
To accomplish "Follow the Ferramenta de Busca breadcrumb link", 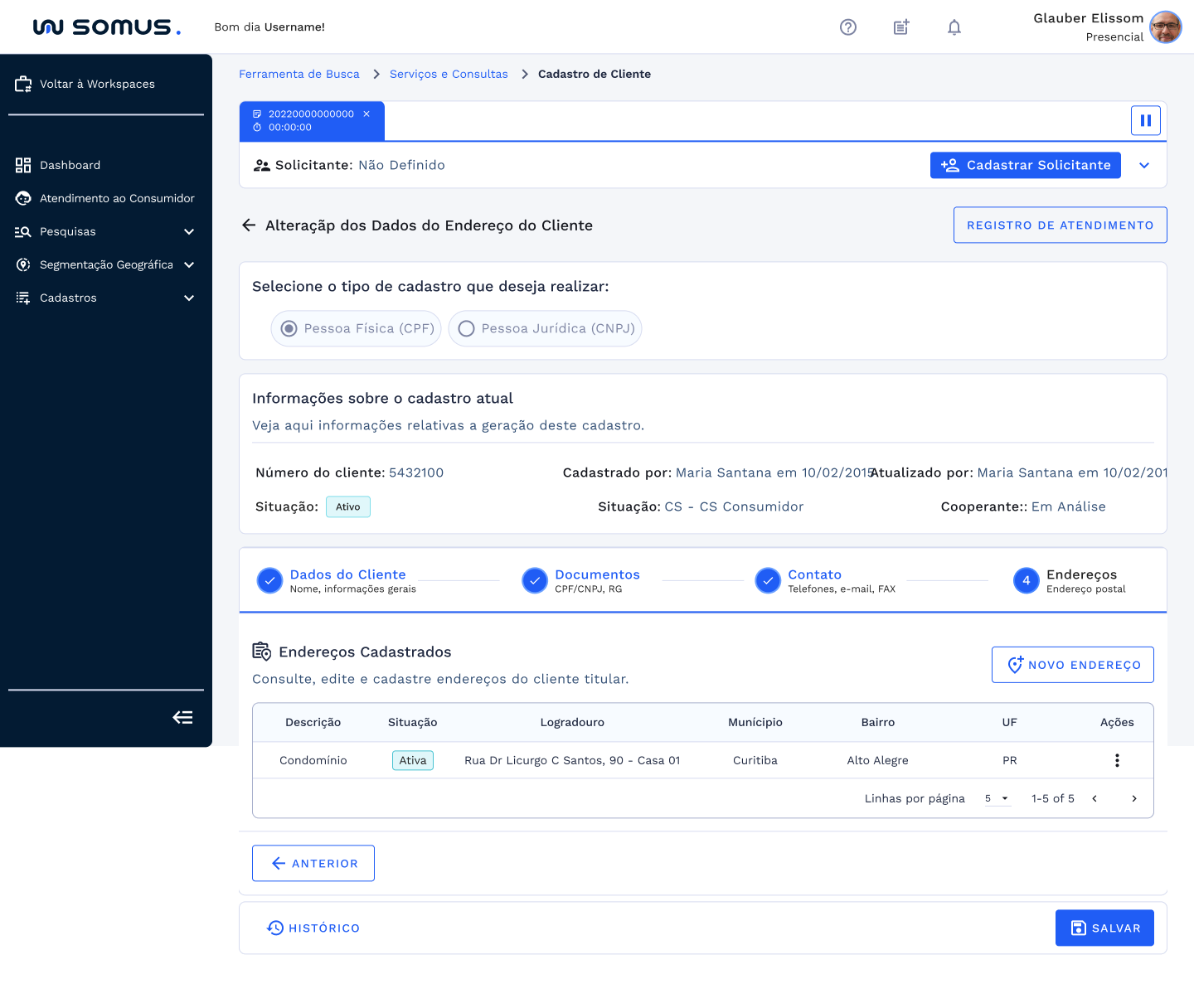I will (x=299, y=75).
